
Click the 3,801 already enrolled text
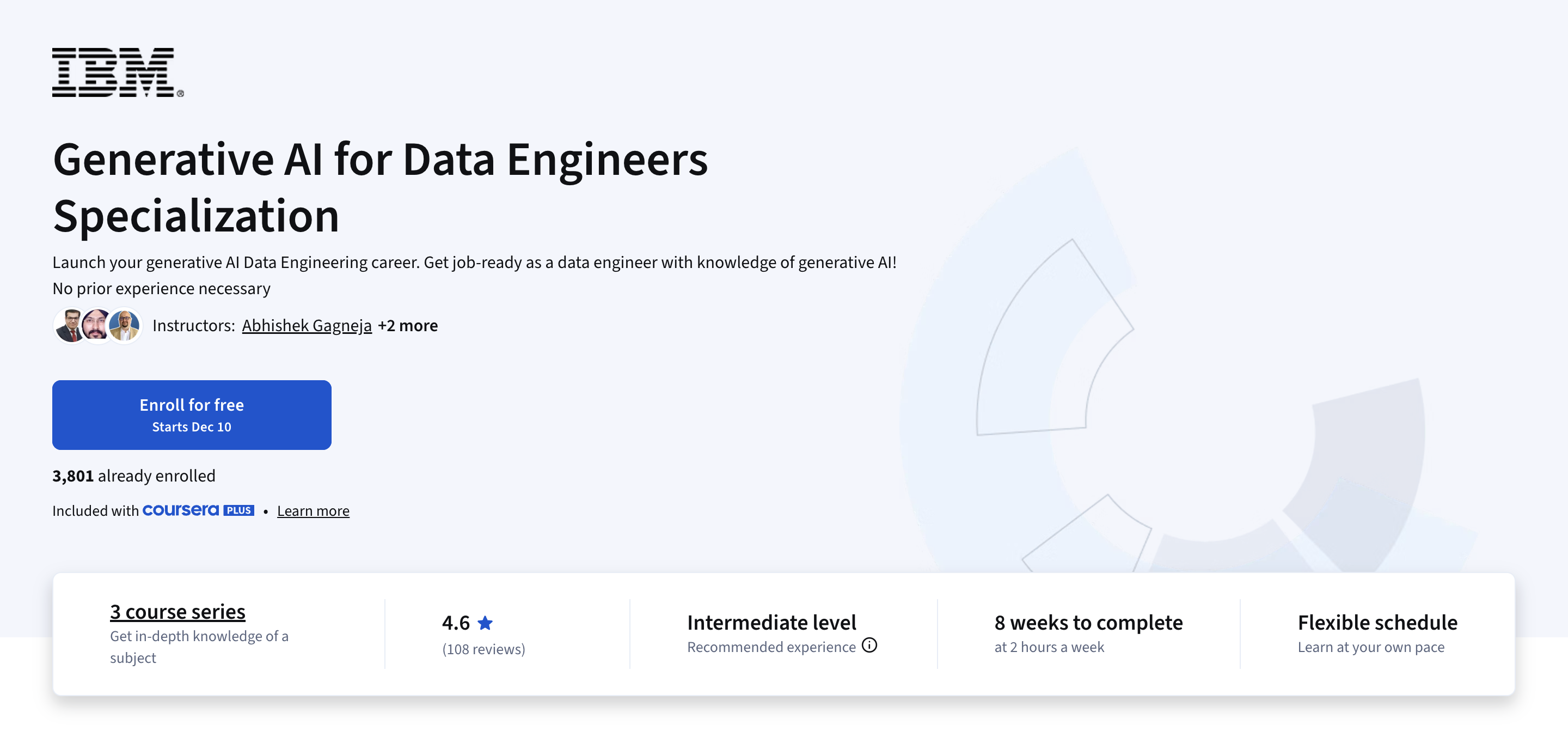click(x=134, y=476)
